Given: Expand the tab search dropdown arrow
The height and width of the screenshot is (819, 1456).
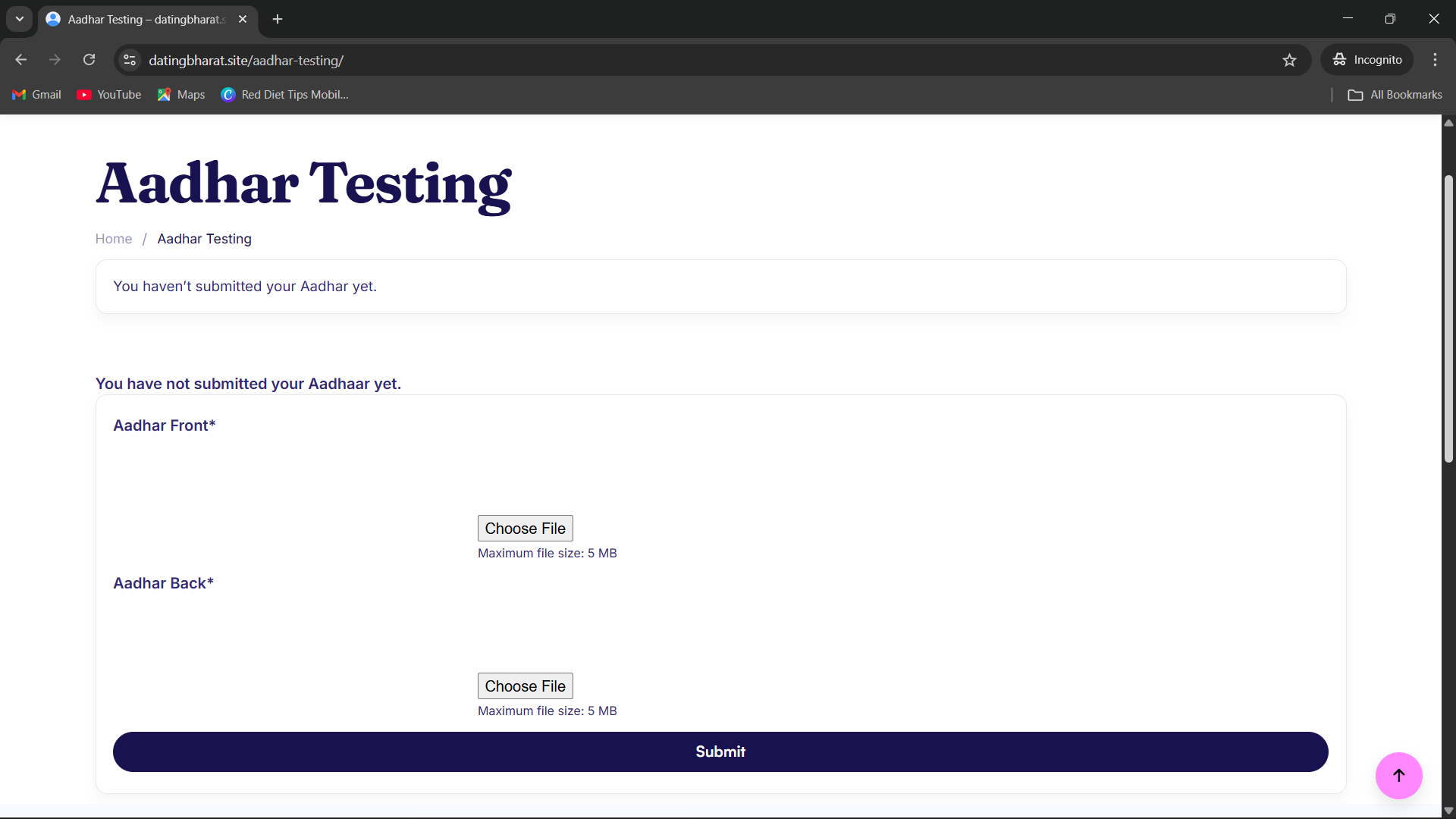Looking at the screenshot, I should coord(20,19).
